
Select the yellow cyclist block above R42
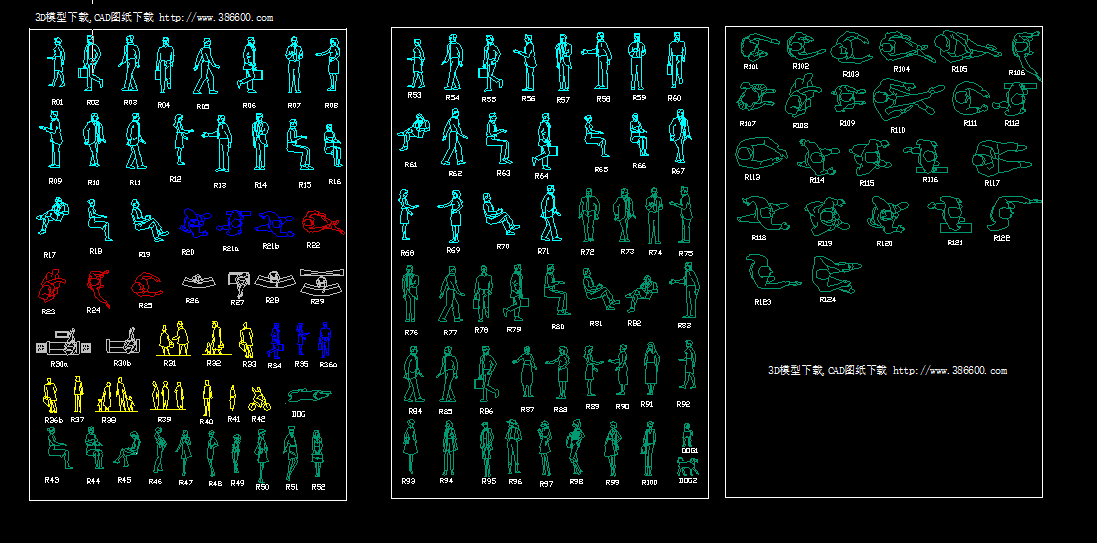point(259,399)
